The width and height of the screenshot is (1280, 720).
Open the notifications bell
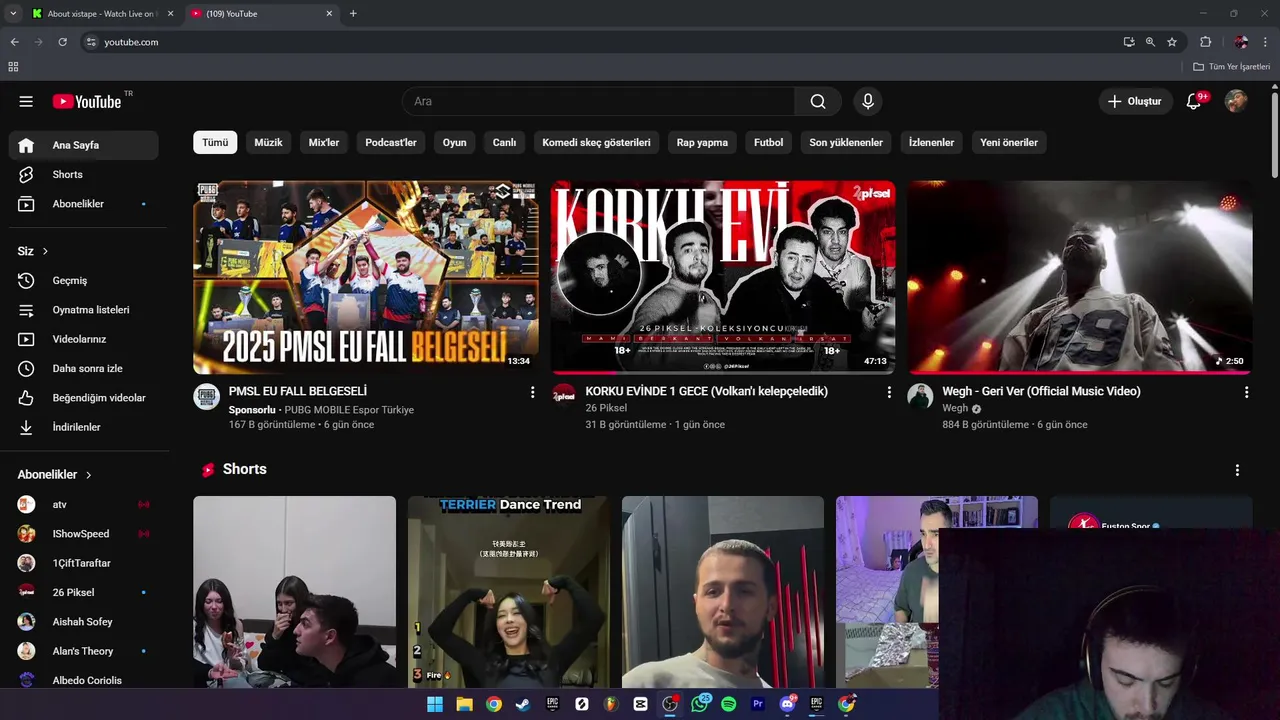tap(1194, 101)
